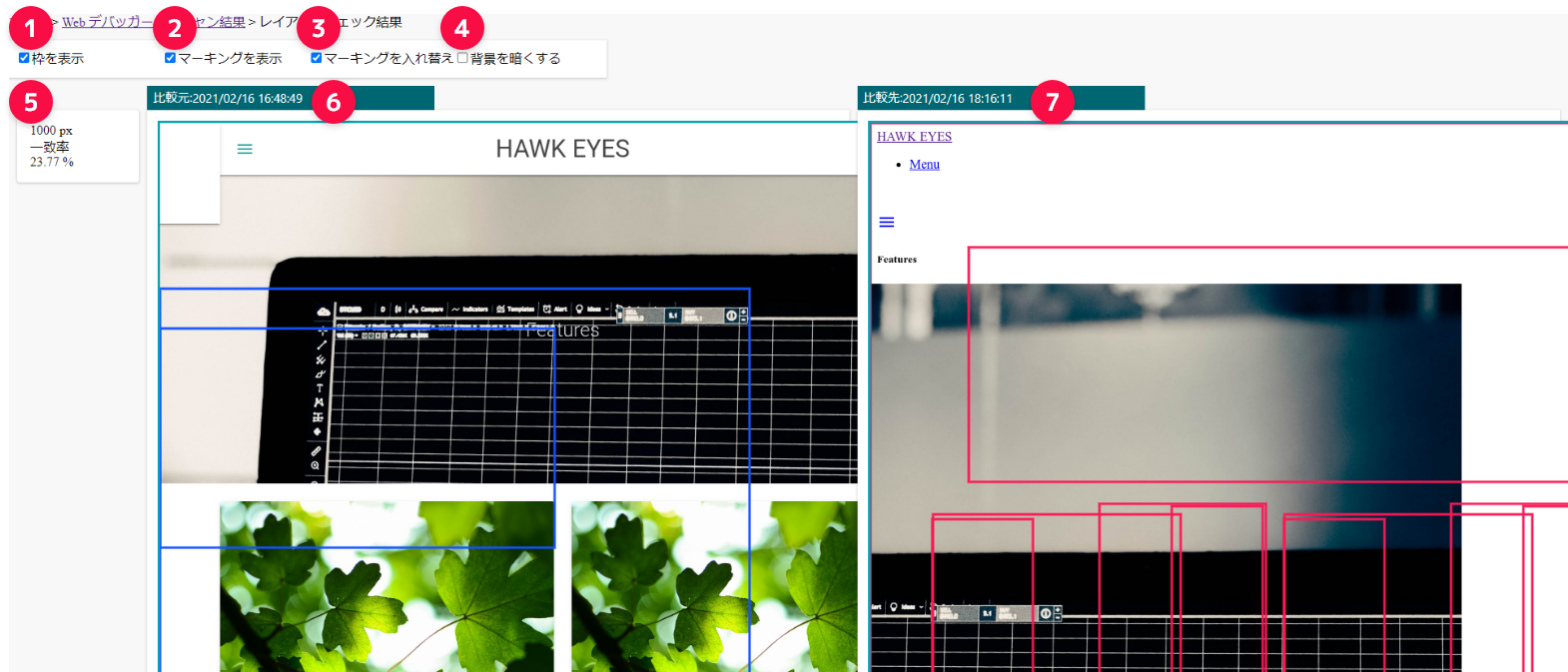Click the bold Features heading in comparison target
This screenshot has height=672, width=1568.
click(897, 260)
